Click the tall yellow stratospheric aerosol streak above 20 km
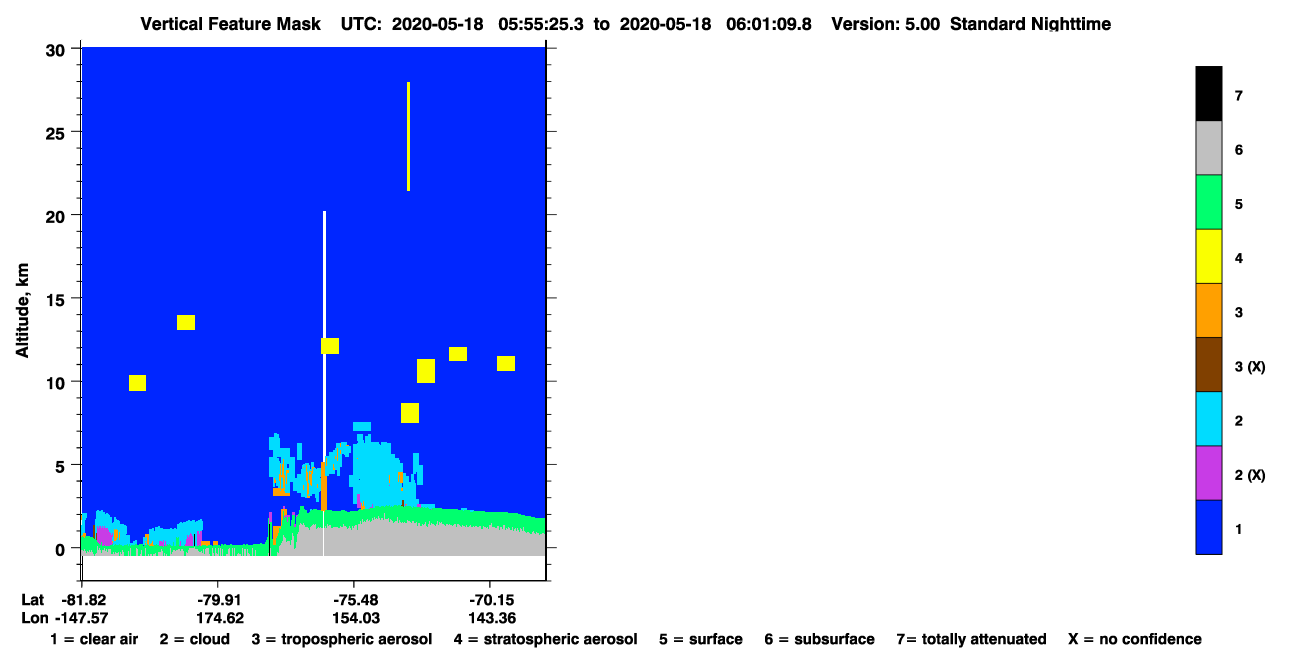Viewport: 1300px width, 667px height. tap(408, 136)
